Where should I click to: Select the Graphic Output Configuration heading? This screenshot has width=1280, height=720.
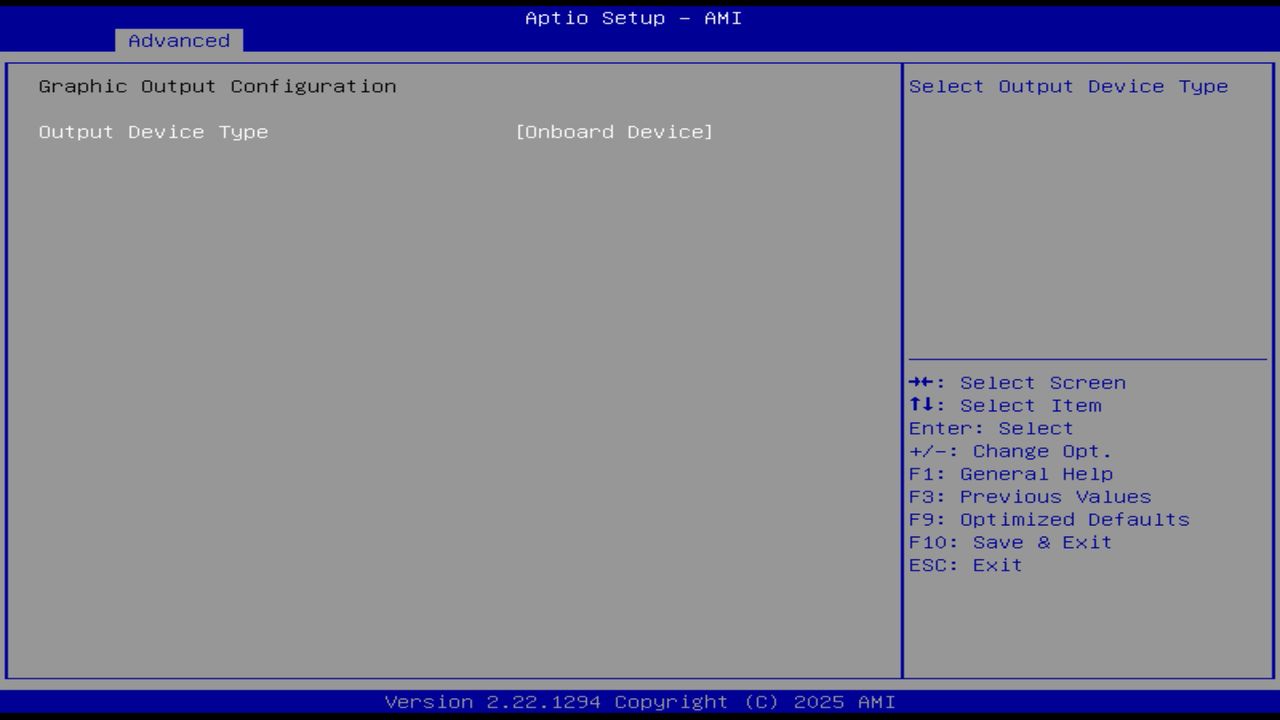[216, 86]
